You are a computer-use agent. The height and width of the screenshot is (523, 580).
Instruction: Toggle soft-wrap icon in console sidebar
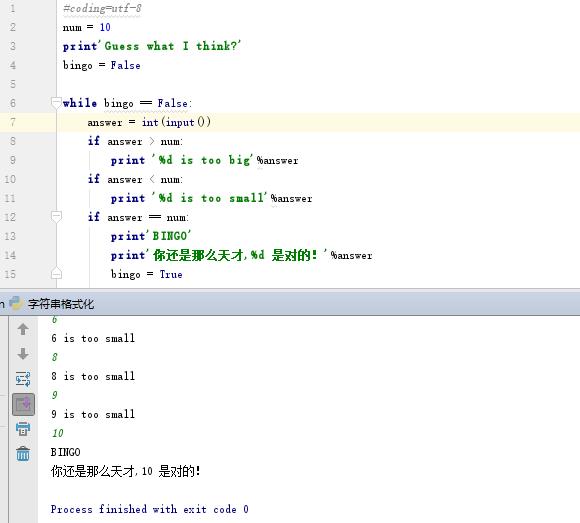point(23,379)
